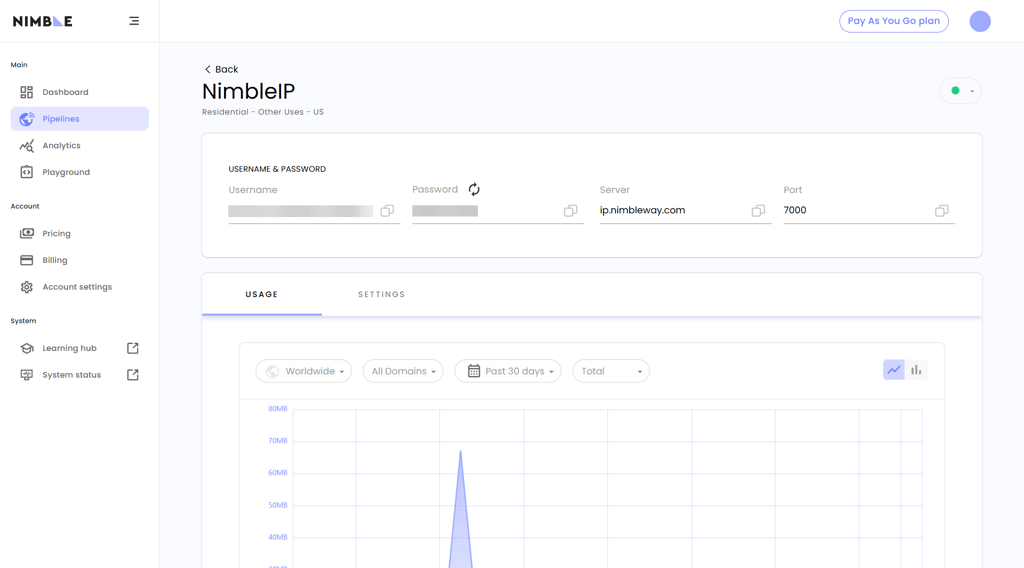Click System status external link icon
This screenshot has width=1024, height=568.
133,375
